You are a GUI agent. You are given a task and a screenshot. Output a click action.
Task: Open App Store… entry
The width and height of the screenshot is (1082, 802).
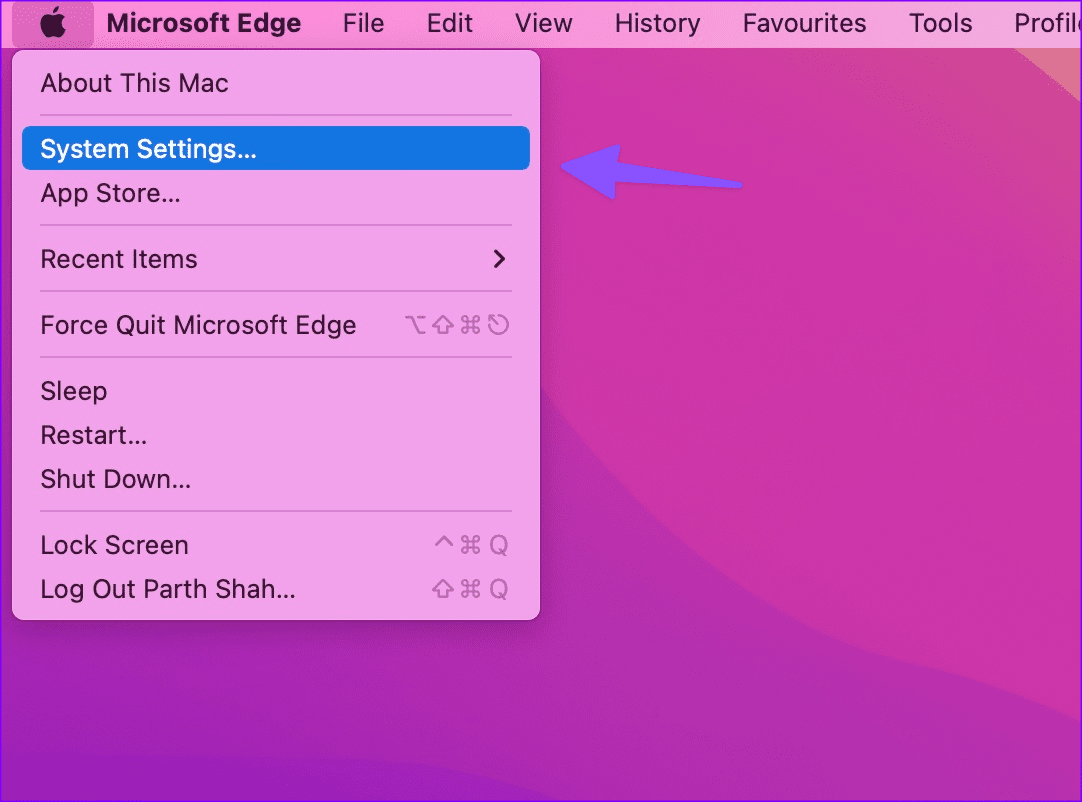(x=276, y=193)
